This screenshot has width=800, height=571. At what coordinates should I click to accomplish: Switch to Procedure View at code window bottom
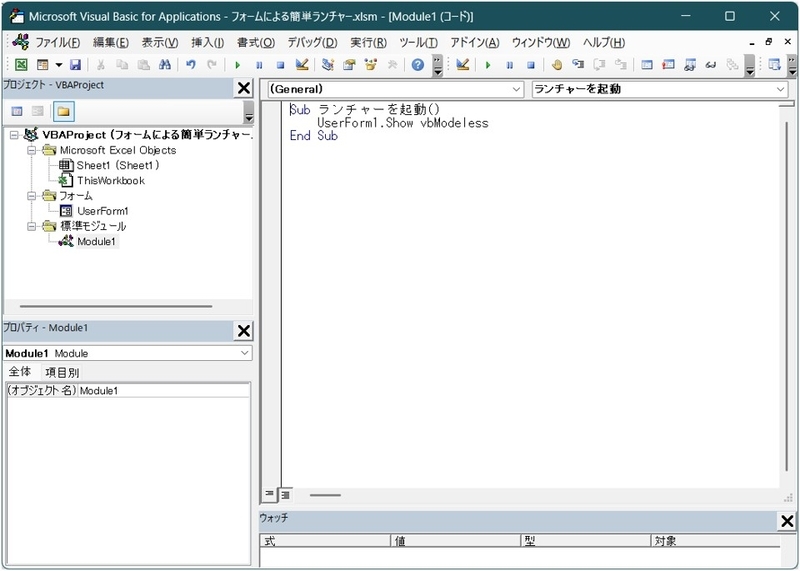[x=269, y=494]
